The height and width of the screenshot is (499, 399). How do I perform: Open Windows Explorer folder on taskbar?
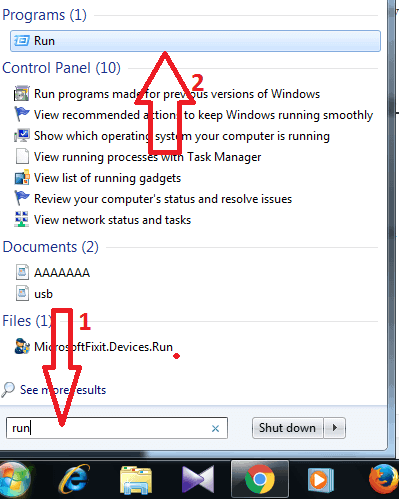[136, 480]
